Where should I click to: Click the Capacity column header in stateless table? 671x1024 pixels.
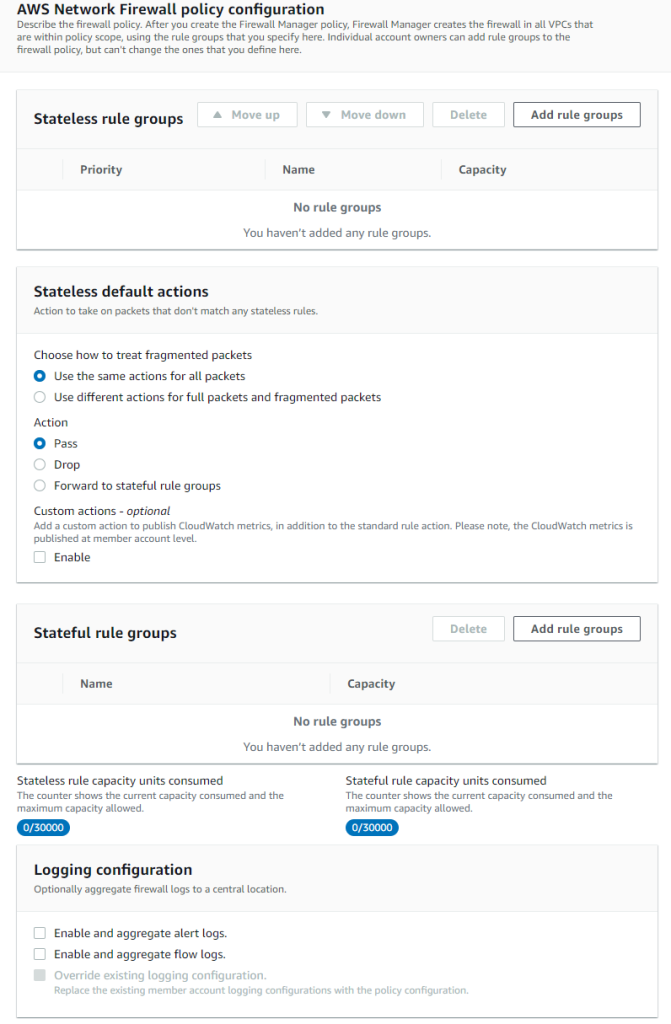(x=482, y=169)
